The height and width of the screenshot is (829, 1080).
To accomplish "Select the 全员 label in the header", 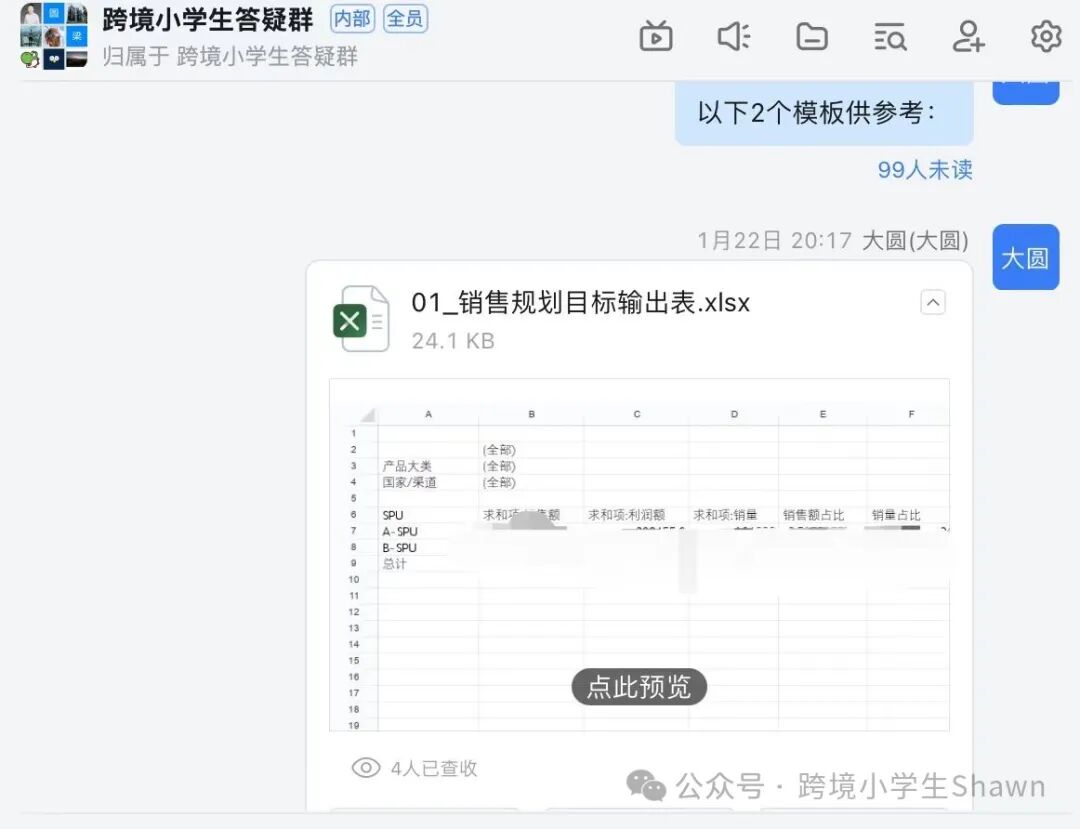I will point(405,20).
